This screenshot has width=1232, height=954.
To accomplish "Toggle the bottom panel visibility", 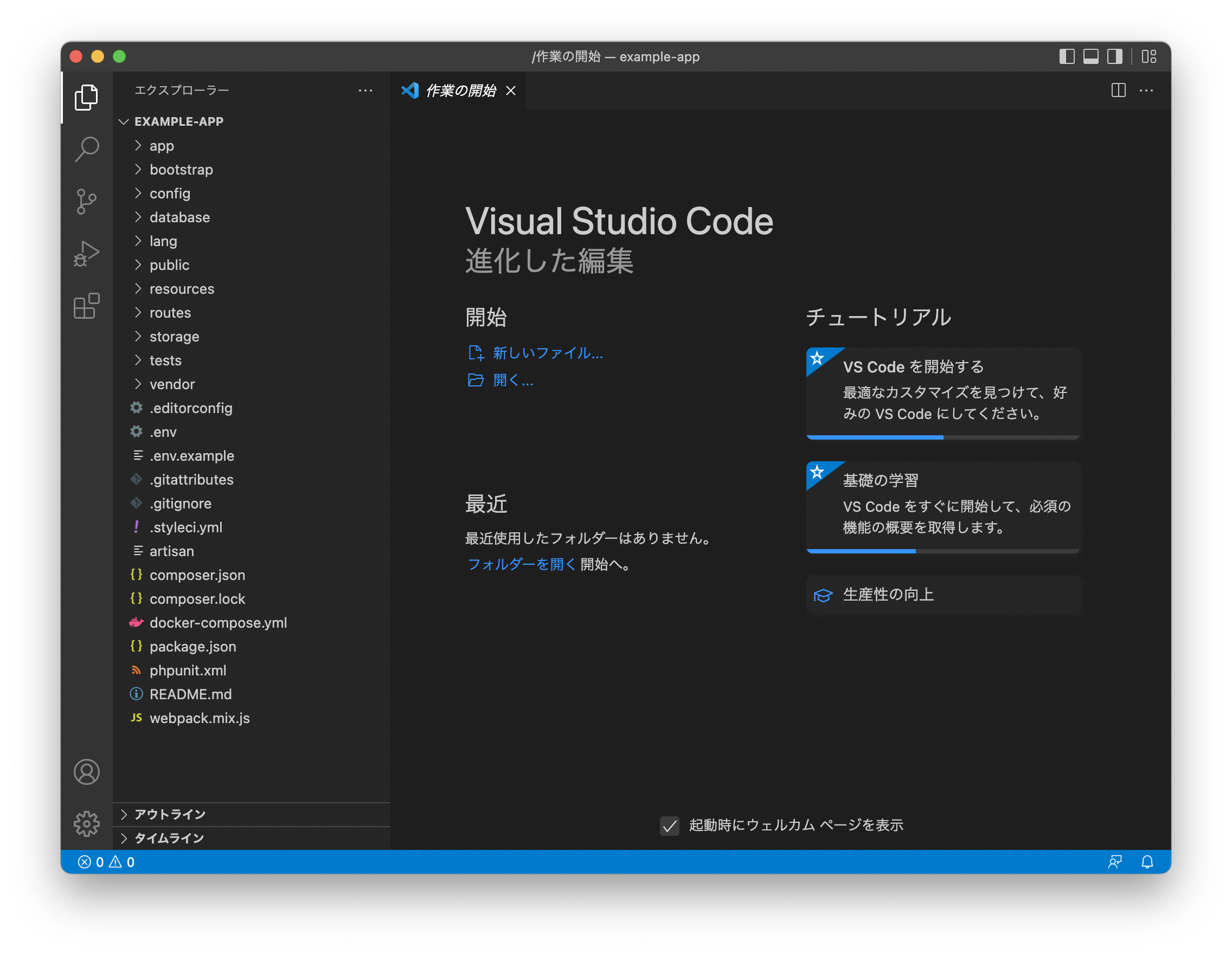I will click(x=1091, y=56).
